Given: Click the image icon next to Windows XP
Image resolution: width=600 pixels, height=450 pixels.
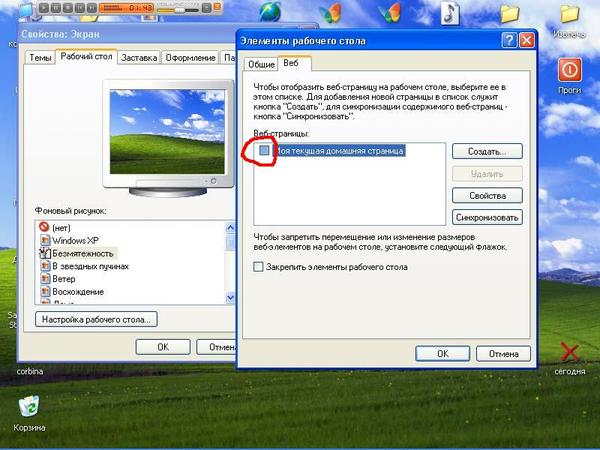Looking at the screenshot, I should tap(45, 240).
